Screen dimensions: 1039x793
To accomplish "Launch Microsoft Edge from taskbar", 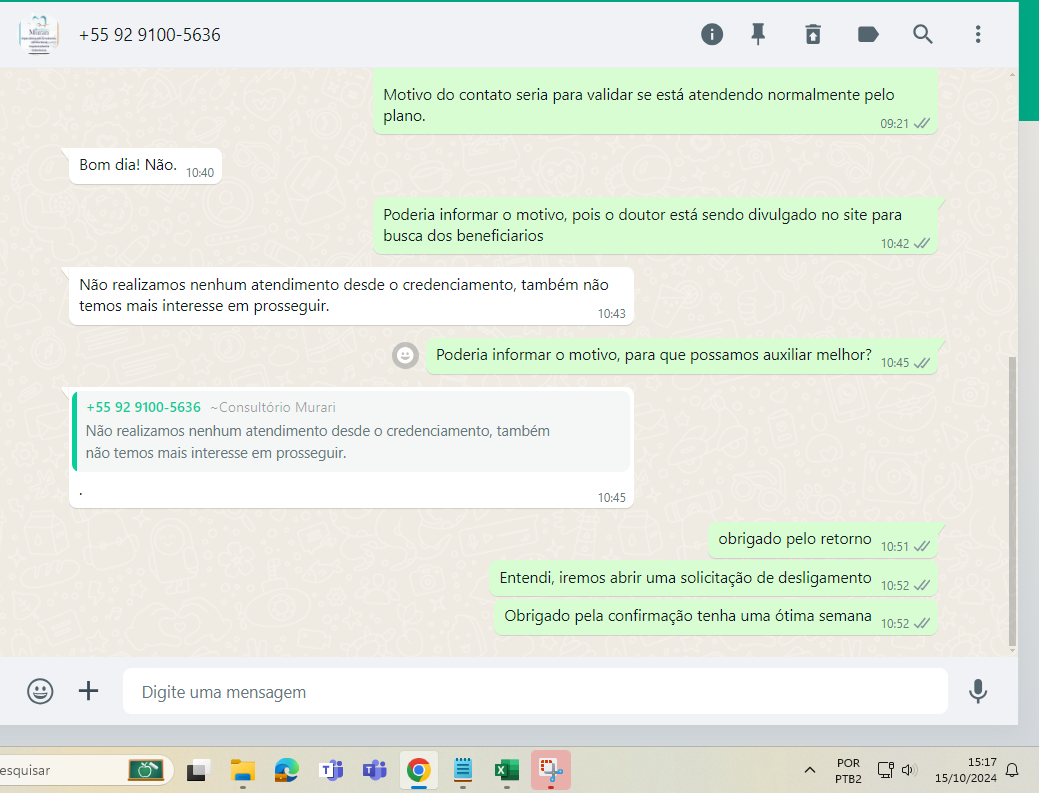I will click(x=286, y=770).
